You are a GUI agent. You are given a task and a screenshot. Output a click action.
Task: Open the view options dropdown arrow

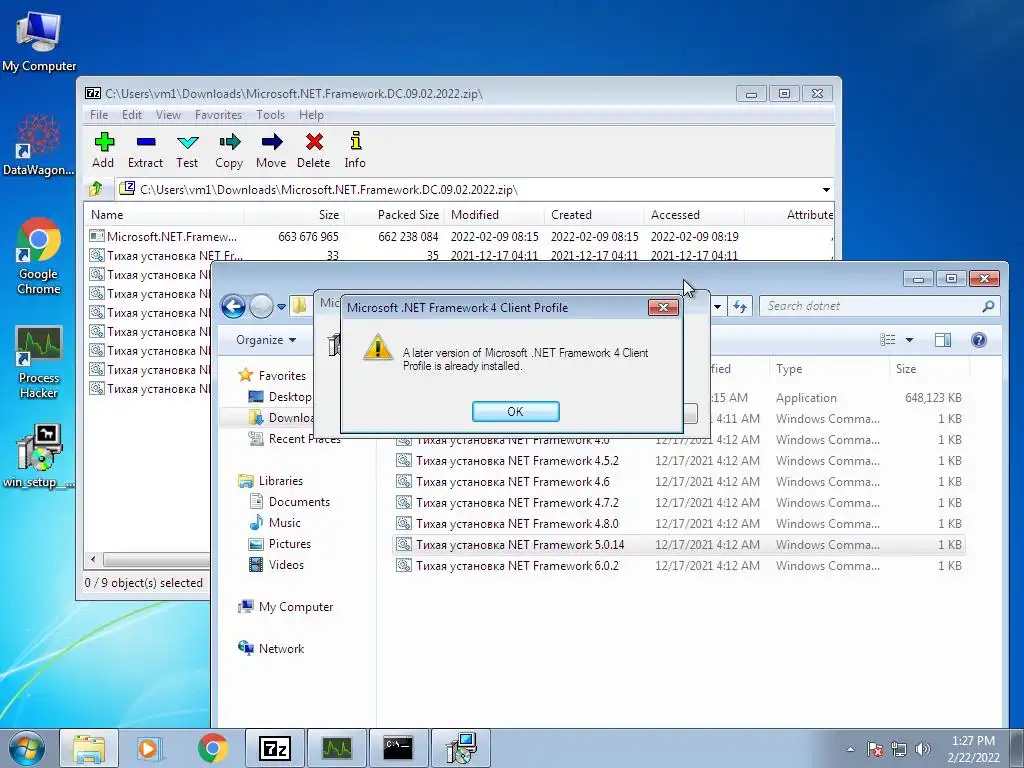tap(909, 340)
